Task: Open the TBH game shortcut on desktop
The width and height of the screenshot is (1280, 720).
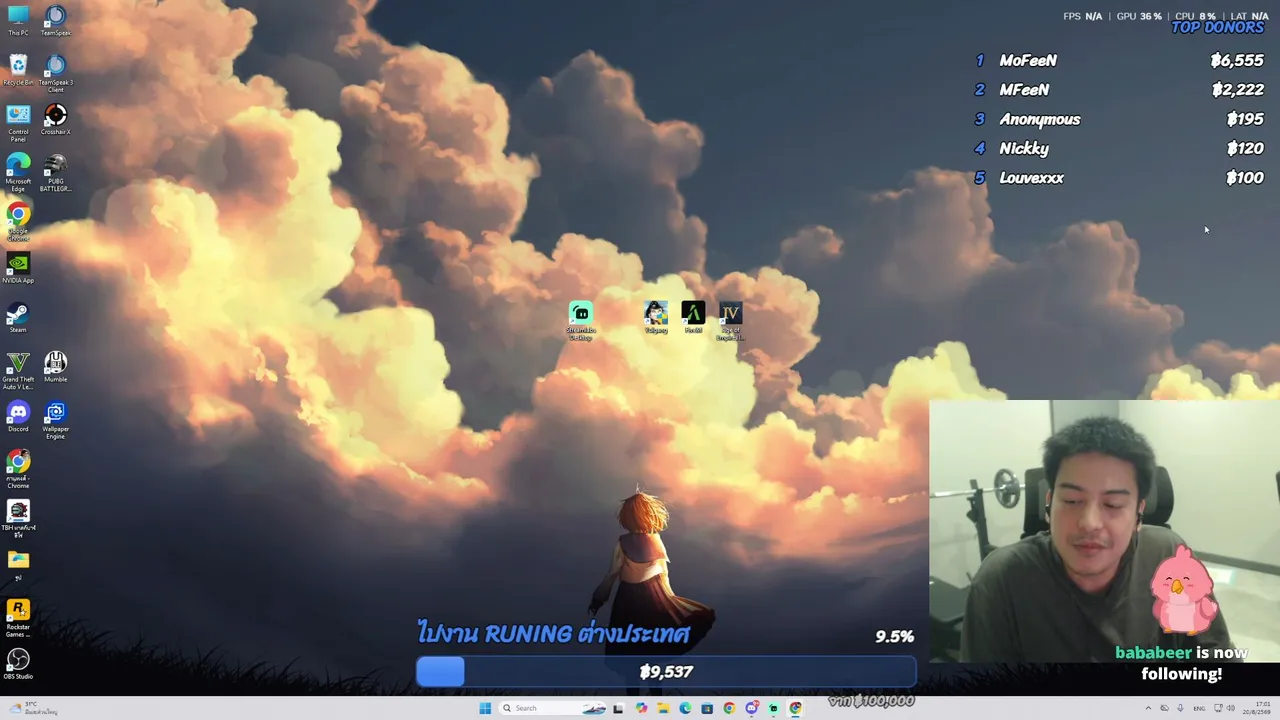Action: [18, 516]
